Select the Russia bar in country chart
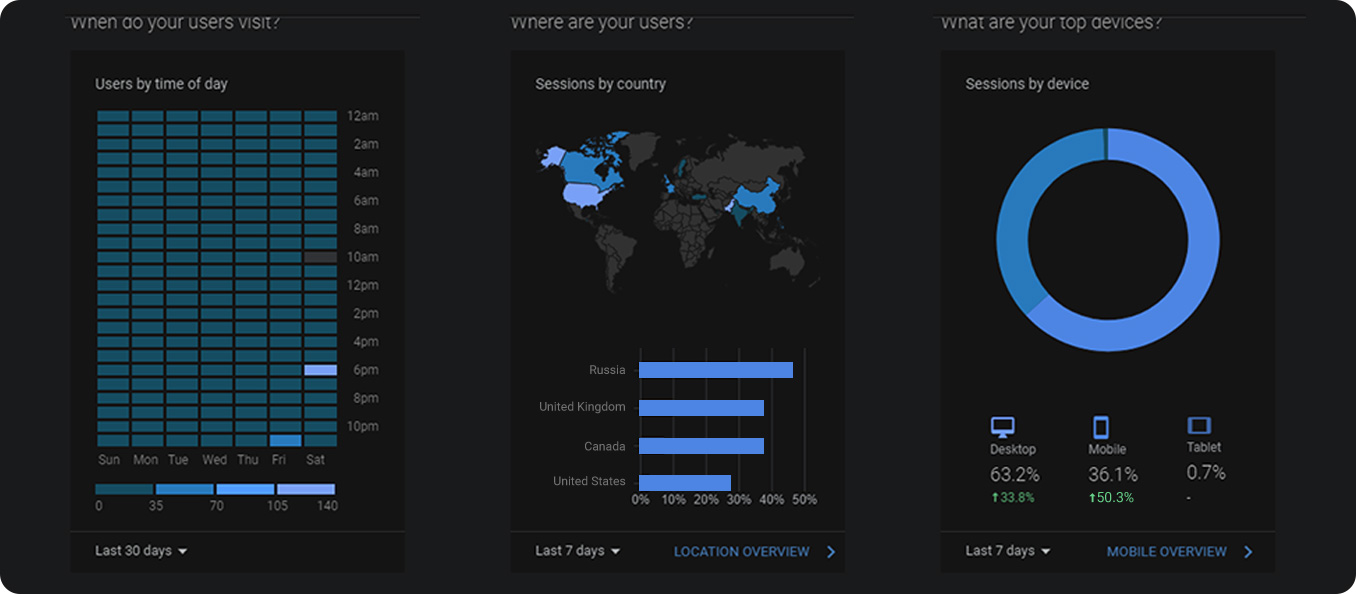Screen dimensions: 1356x594 (715, 370)
